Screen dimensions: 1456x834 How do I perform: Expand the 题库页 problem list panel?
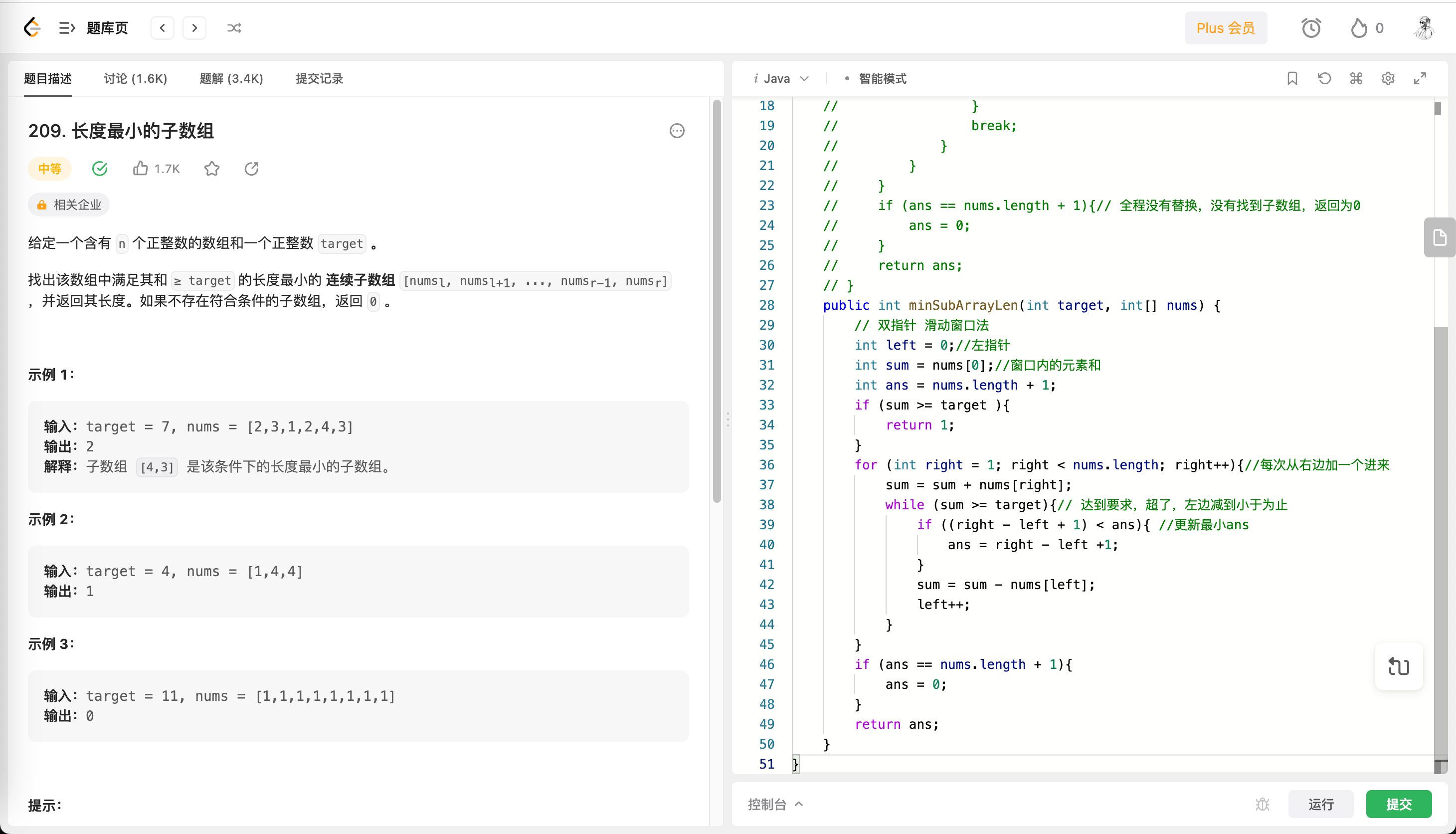[x=67, y=27]
